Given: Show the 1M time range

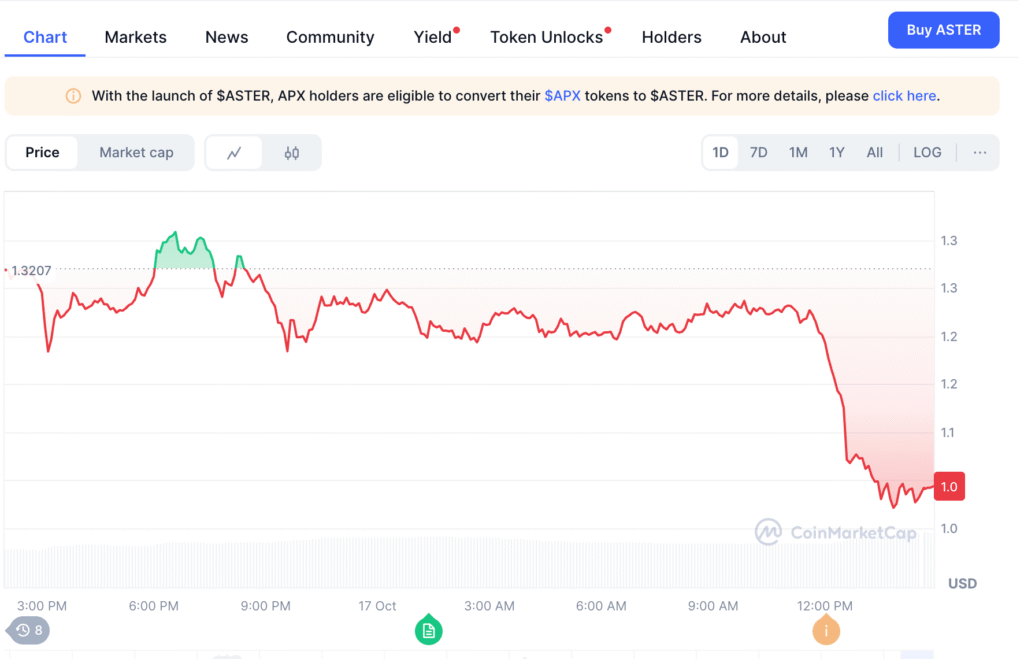Looking at the screenshot, I should (x=798, y=153).
